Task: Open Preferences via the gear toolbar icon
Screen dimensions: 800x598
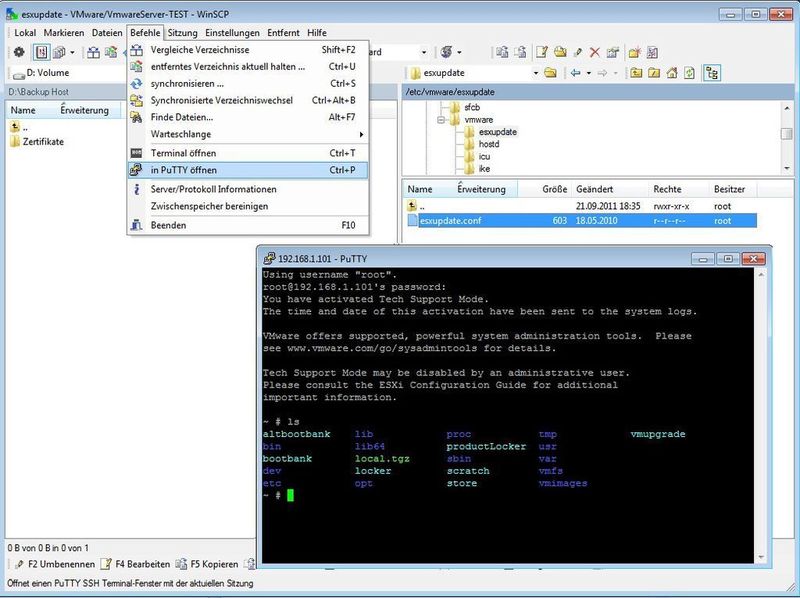Action: [x=19, y=52]
